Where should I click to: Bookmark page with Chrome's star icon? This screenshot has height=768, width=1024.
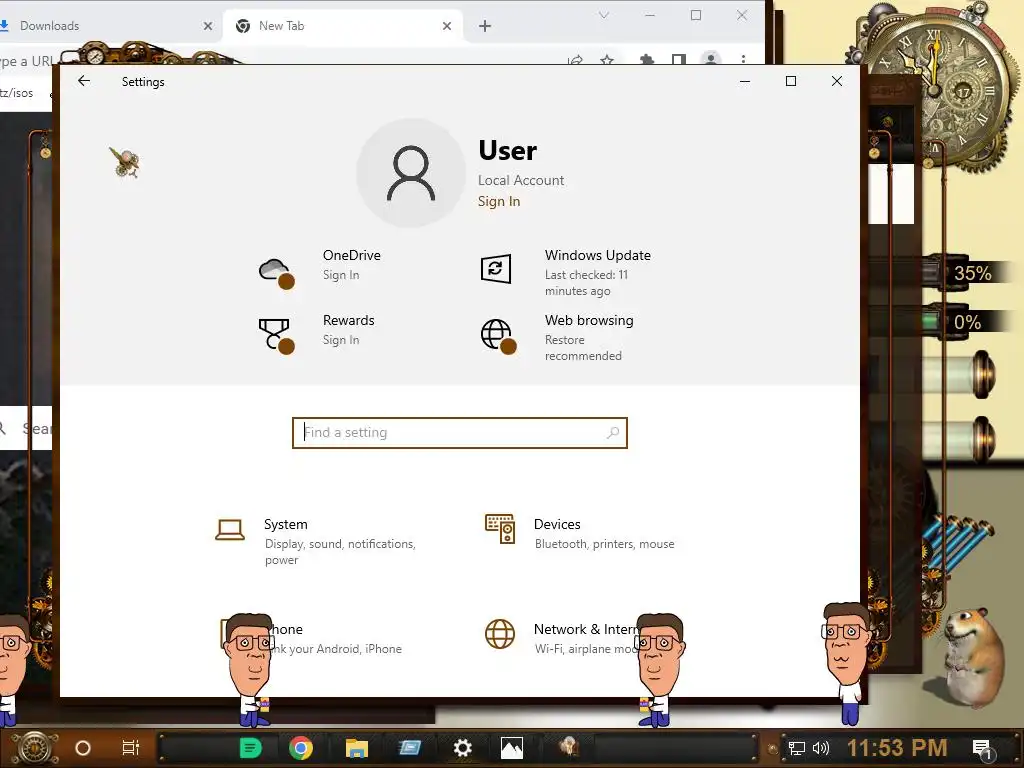607,59
